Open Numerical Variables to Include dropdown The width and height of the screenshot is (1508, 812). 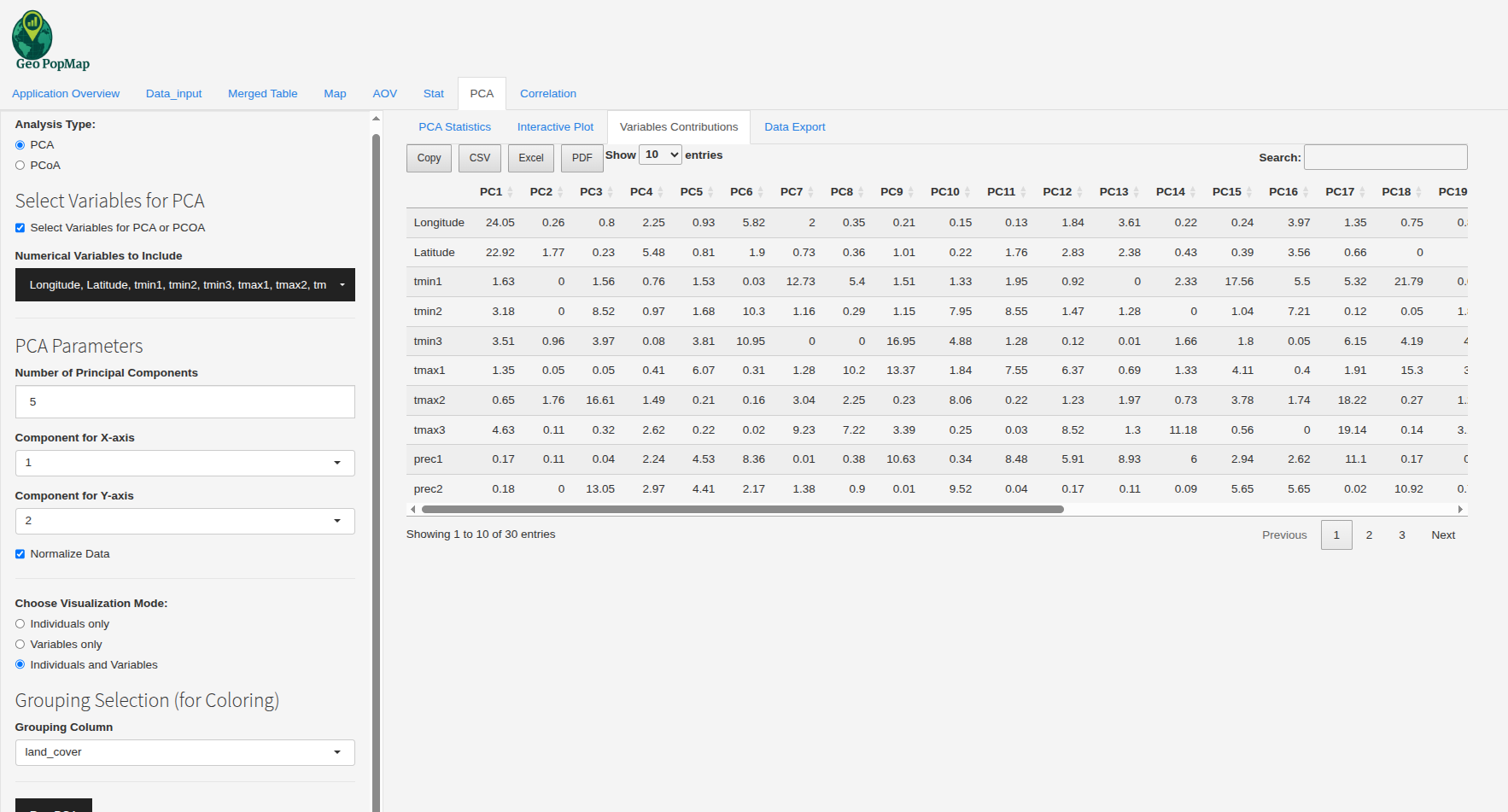pyautogui.click(x=185, y=285)
